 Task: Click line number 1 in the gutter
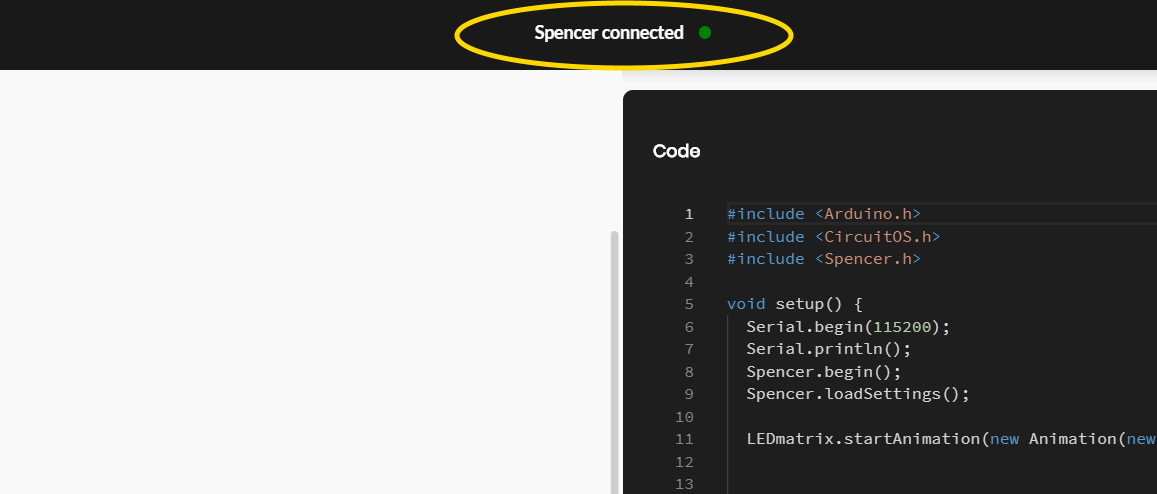click(688, 214)
